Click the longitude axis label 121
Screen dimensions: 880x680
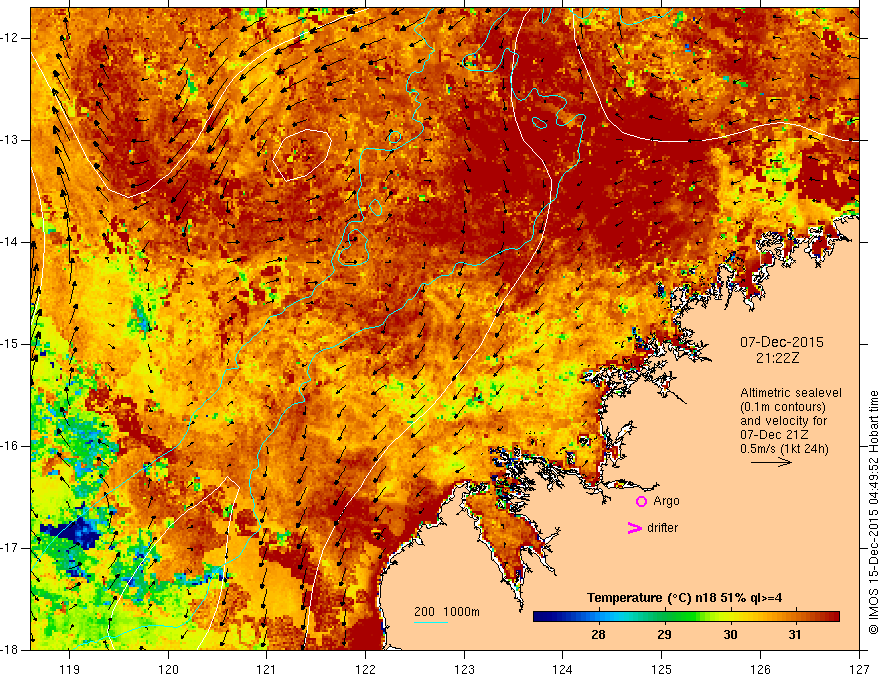267,669
